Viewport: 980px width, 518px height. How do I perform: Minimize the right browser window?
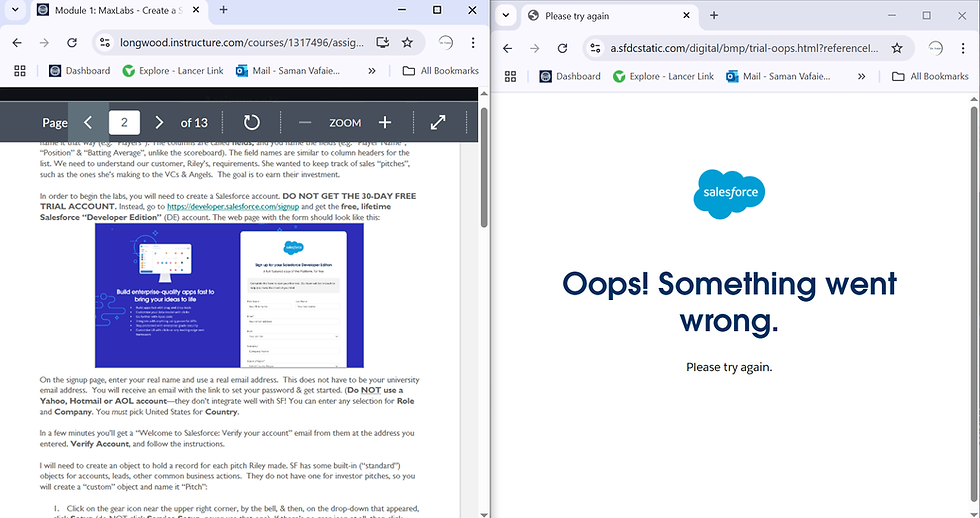coord(892,16)
